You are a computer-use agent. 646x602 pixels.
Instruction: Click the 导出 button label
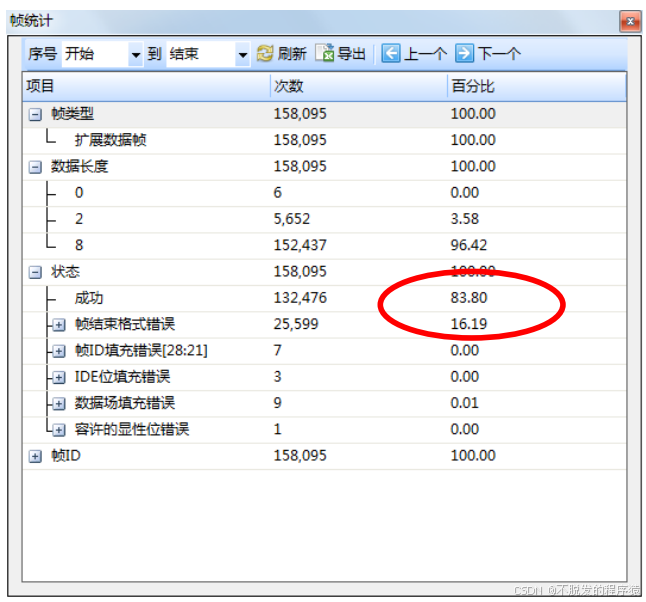click(351, 54)
